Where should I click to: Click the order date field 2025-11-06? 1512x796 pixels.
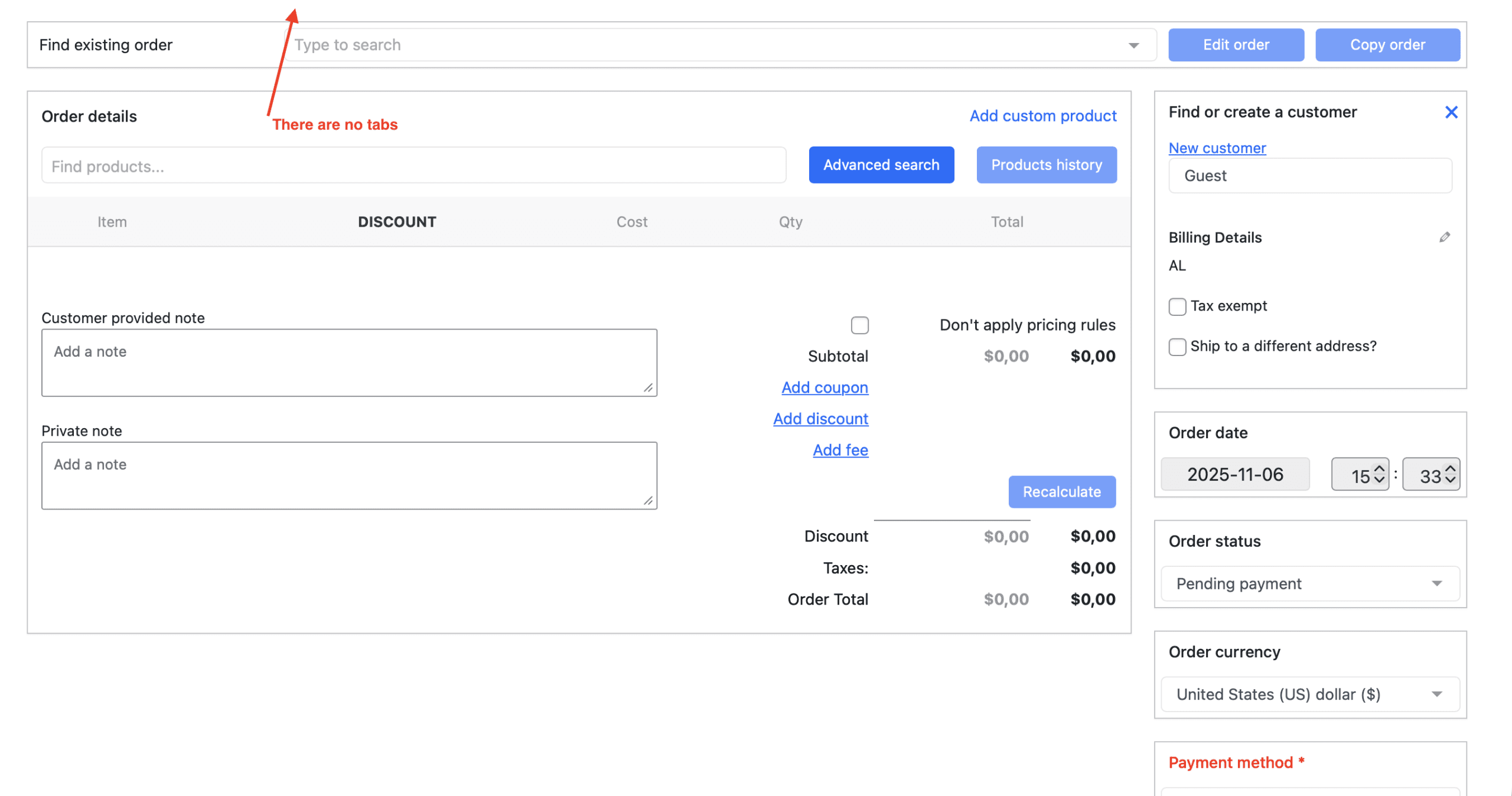1234,474
